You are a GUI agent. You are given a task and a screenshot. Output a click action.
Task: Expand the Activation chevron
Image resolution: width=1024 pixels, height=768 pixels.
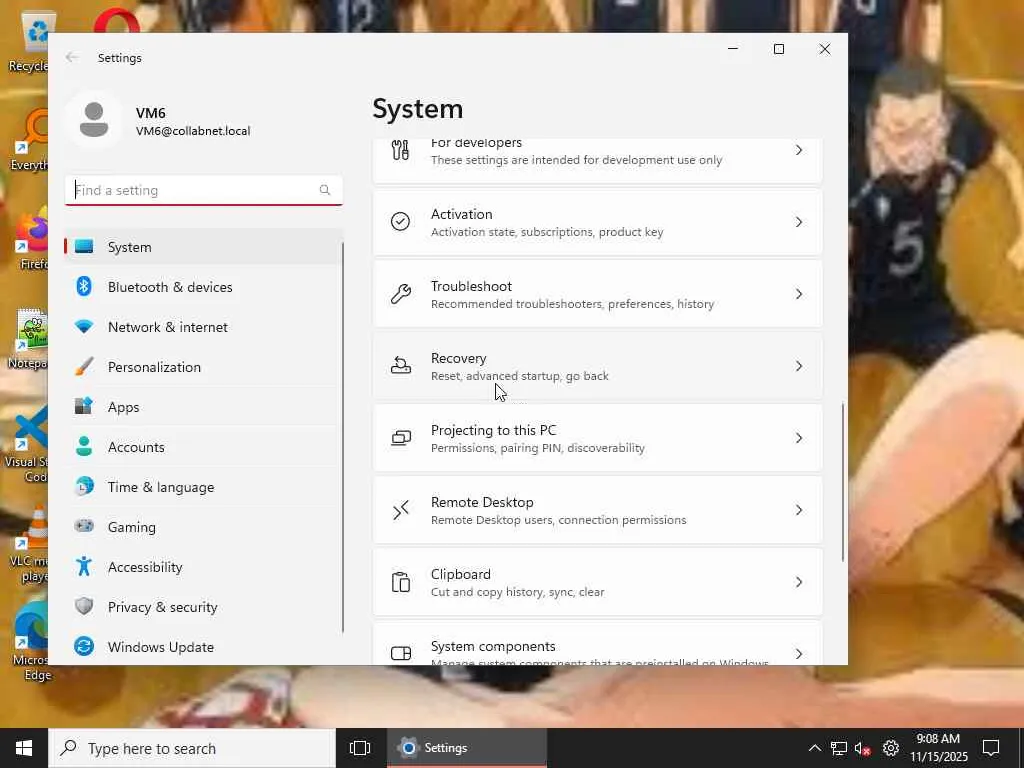pyautogui.click(x=799, y=222)
